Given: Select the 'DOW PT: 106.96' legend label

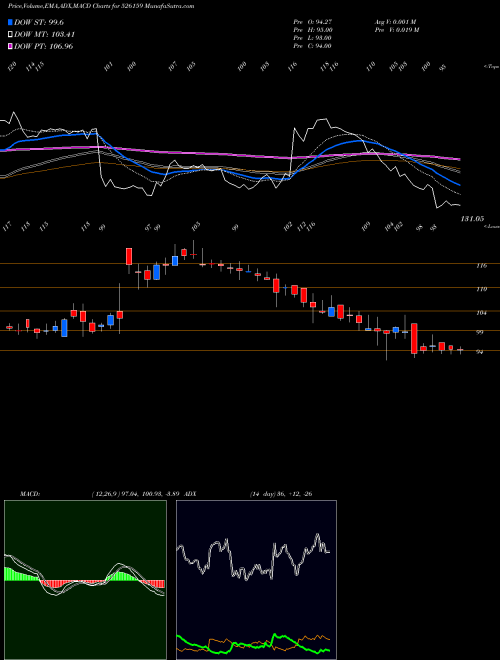Looking at the screenshot, I should (x=44, y=46).
